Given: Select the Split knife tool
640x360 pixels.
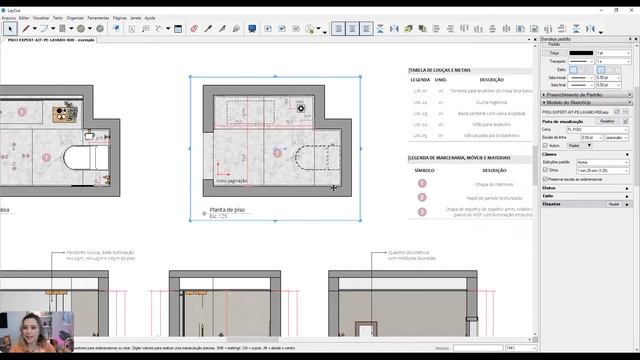Looking at the screenshot, I should (x=222, y=29).
